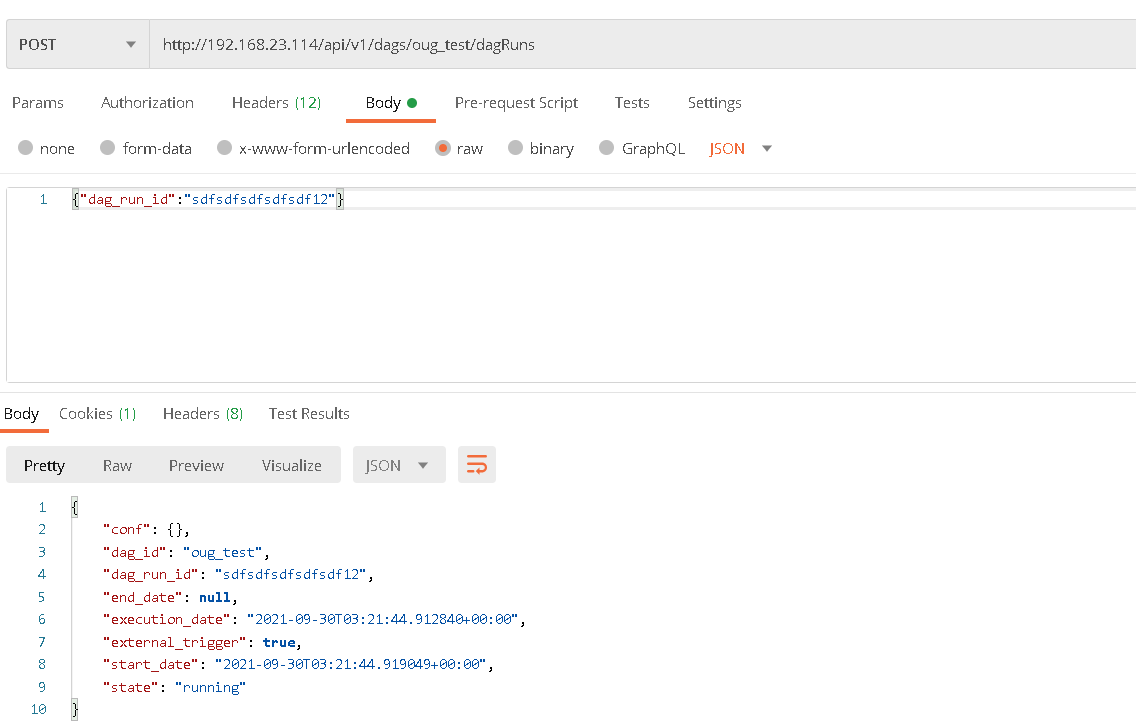Image resolution: width=1136 pixels, height=724 pixels.
Task: Click the request URL field
Action: (x=642, y=44)
